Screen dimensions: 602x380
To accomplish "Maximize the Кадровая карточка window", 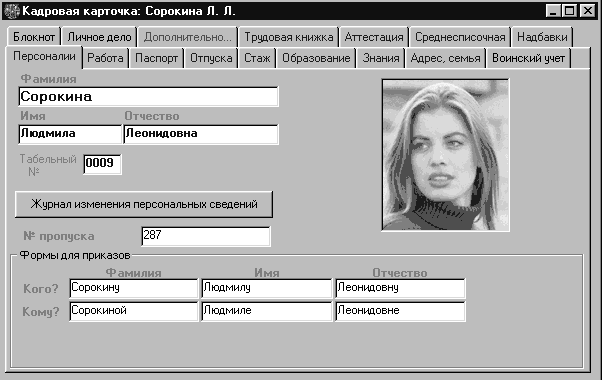I will tap(570, 11).
